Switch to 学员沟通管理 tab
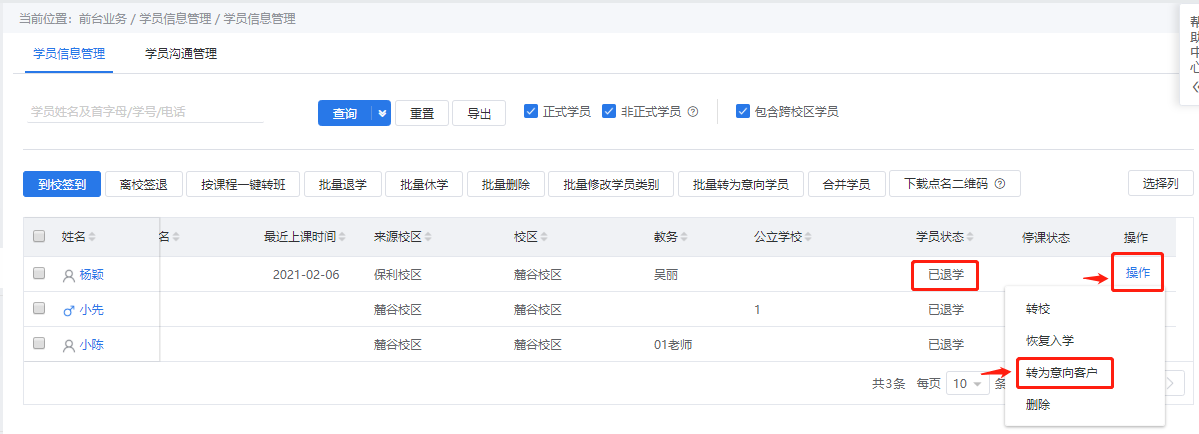 [x=181, y=54]
